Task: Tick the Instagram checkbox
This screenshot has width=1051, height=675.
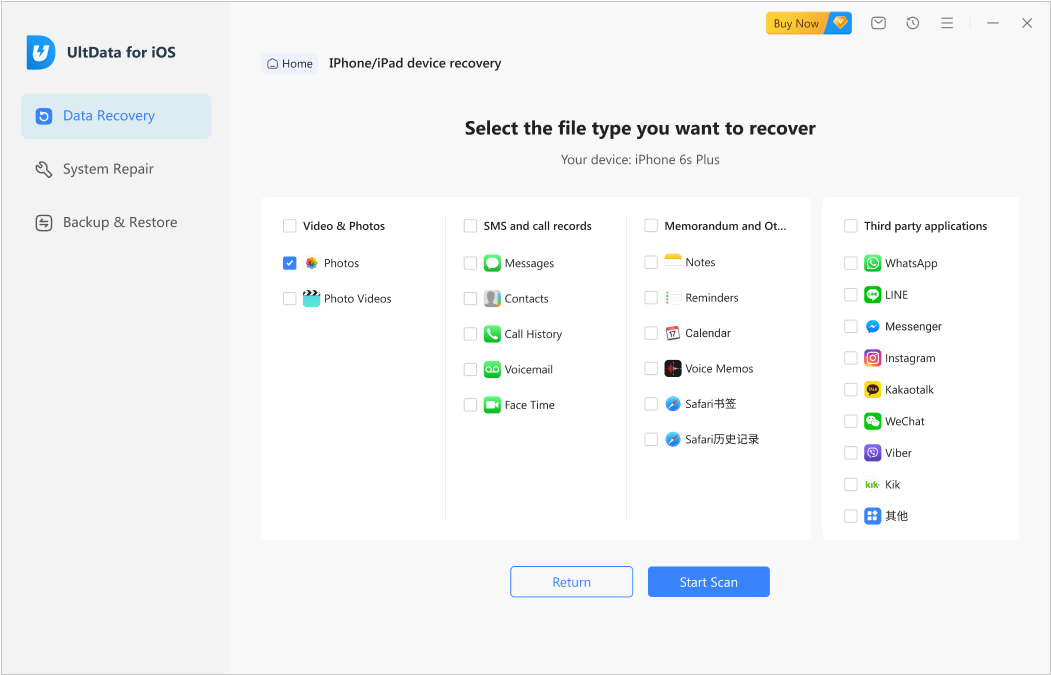Action: tap(851, 358)
